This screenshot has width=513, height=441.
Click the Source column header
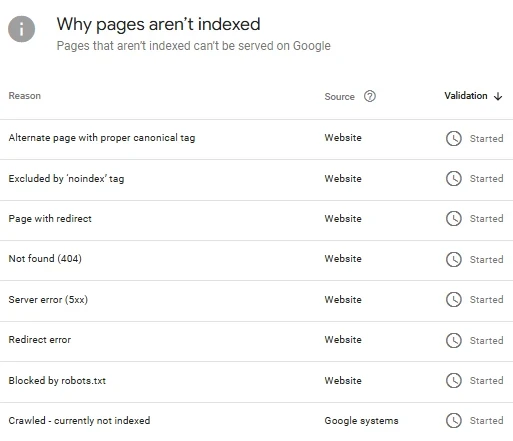pos(339,97)
